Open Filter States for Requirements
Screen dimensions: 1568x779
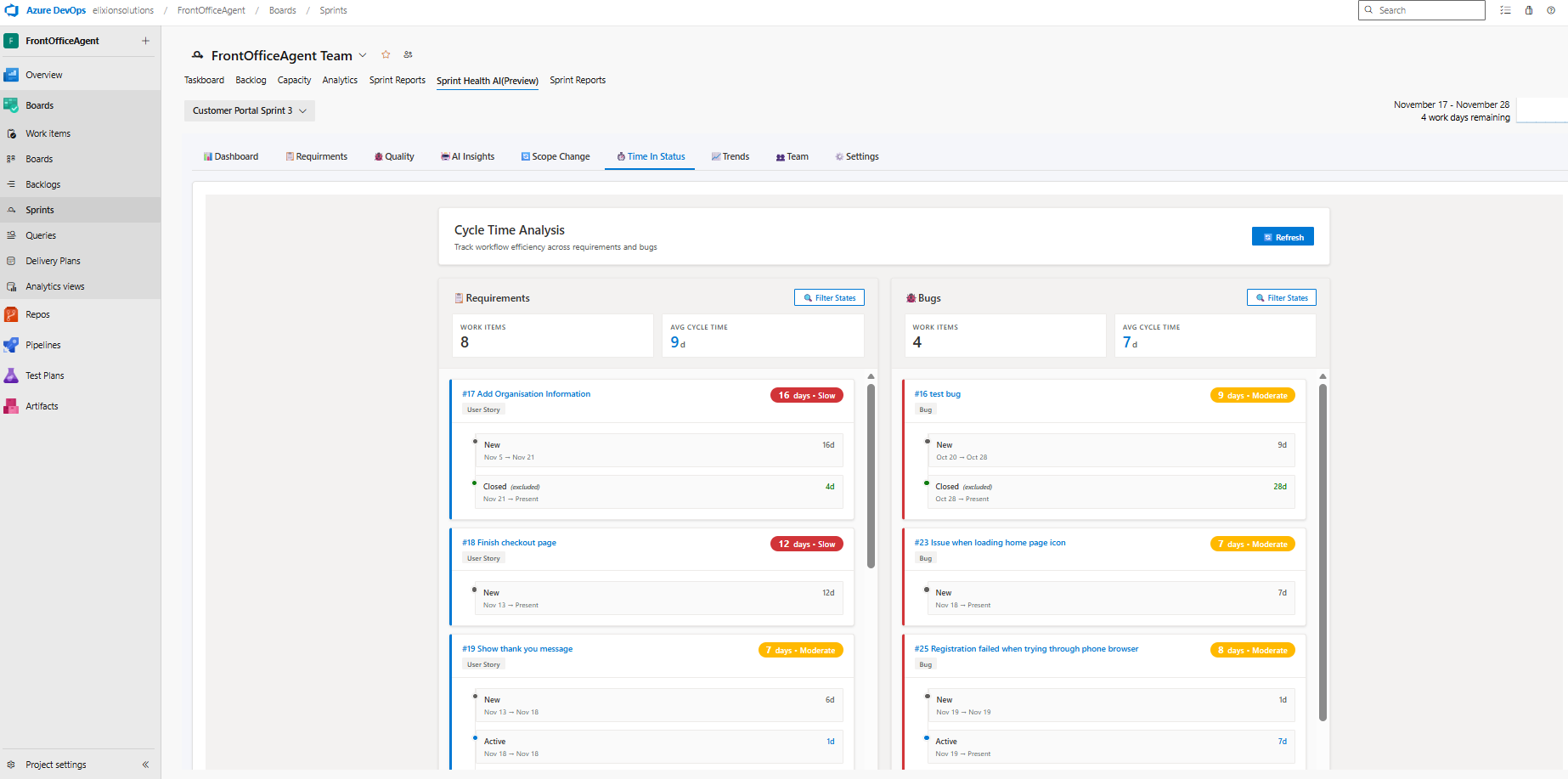(x=829, y=298)
